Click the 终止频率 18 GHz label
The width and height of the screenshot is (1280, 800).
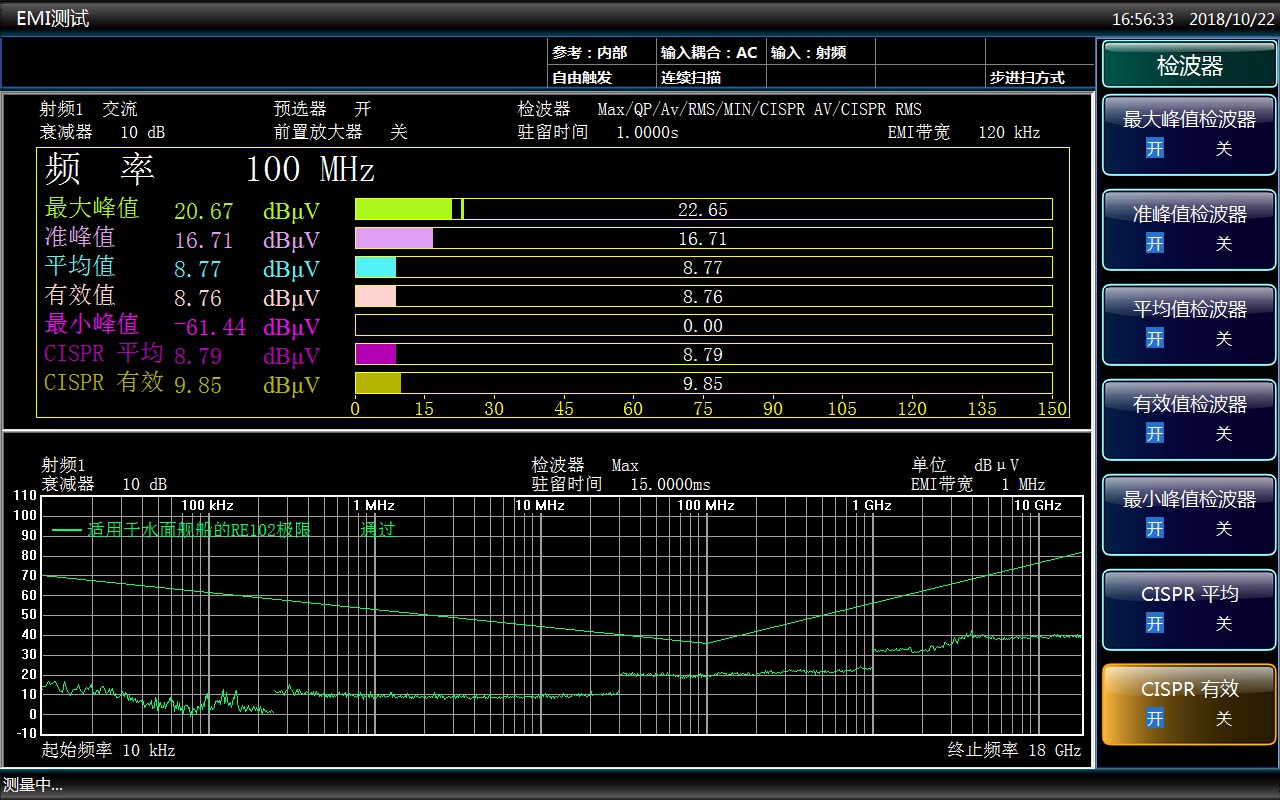(x=1014, y=750)
